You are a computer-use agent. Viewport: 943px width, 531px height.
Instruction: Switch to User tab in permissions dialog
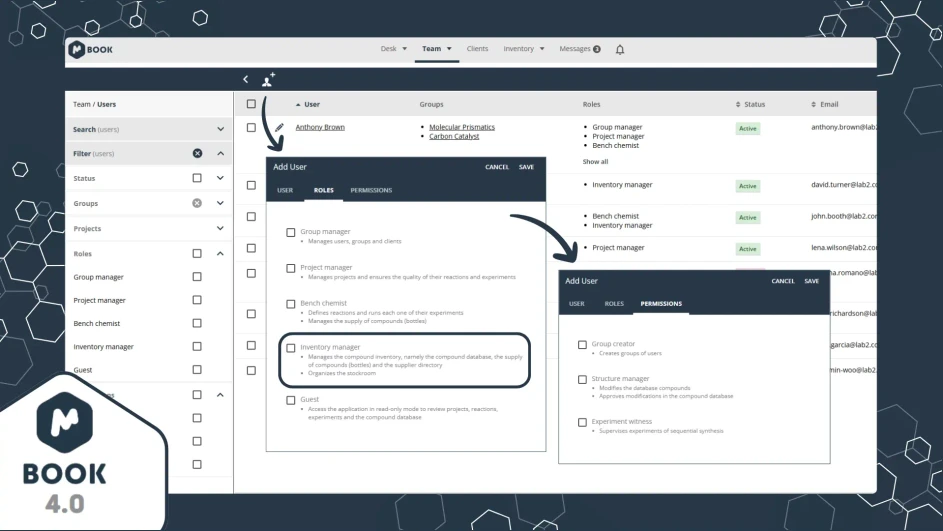(577, 304)
